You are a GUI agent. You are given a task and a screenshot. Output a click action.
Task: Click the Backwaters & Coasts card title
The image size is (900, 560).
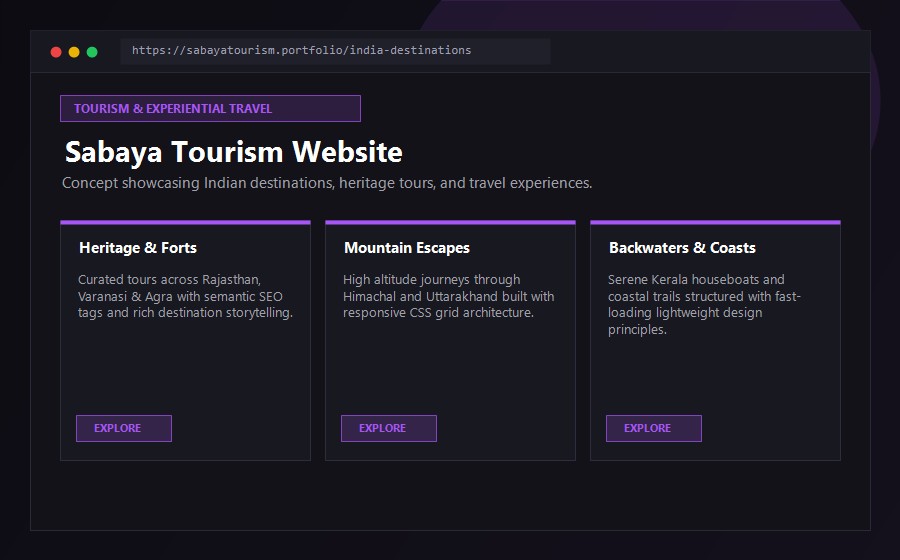[x=682, y=248]
